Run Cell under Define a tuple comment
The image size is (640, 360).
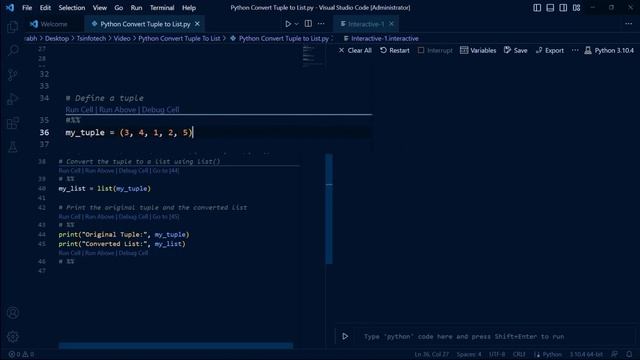(x=79, y=109)
